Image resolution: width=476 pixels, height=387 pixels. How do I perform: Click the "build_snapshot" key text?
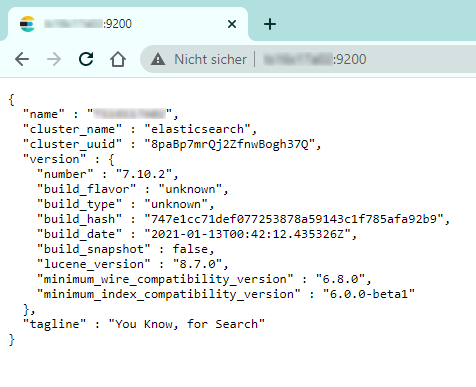94,249
